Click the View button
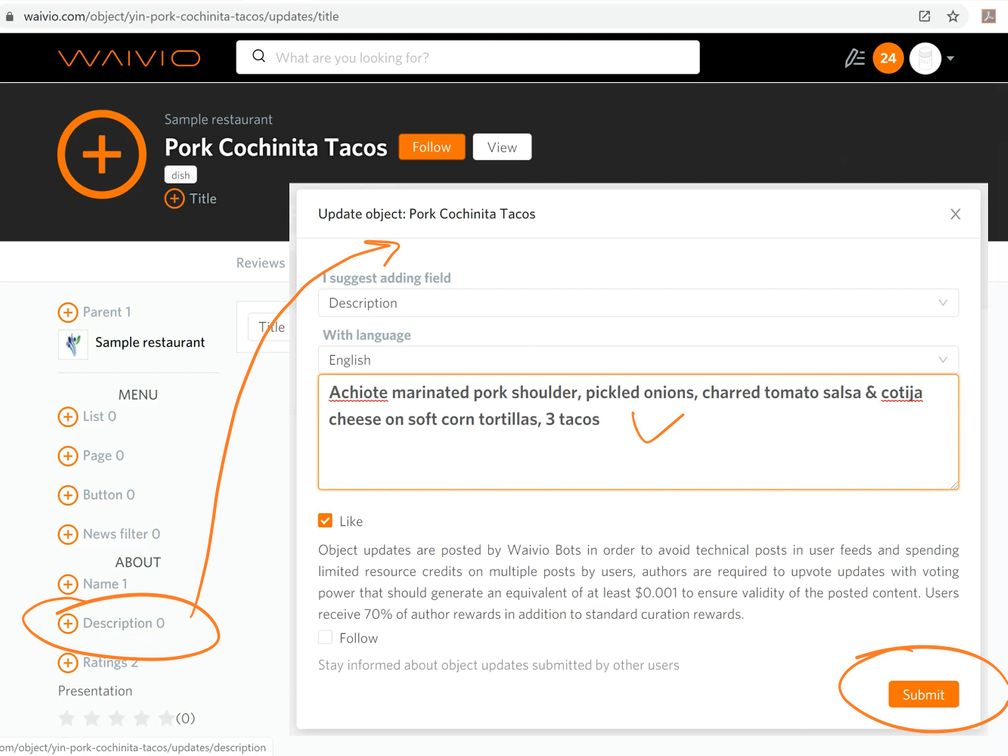This screenshot has height=756, width=1008. pyautogui.click(x=502, y=147)
